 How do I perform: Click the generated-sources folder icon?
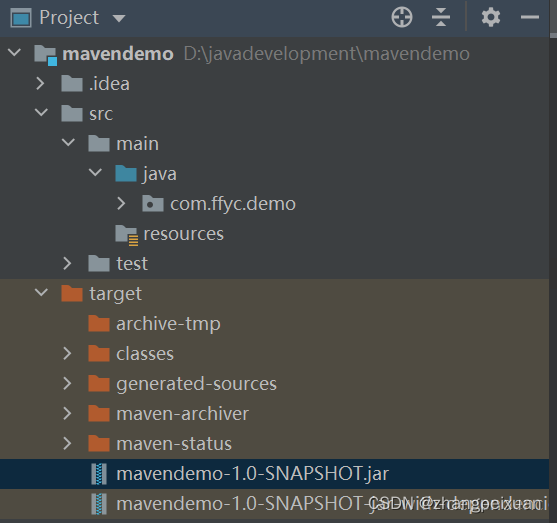point(99,383)
